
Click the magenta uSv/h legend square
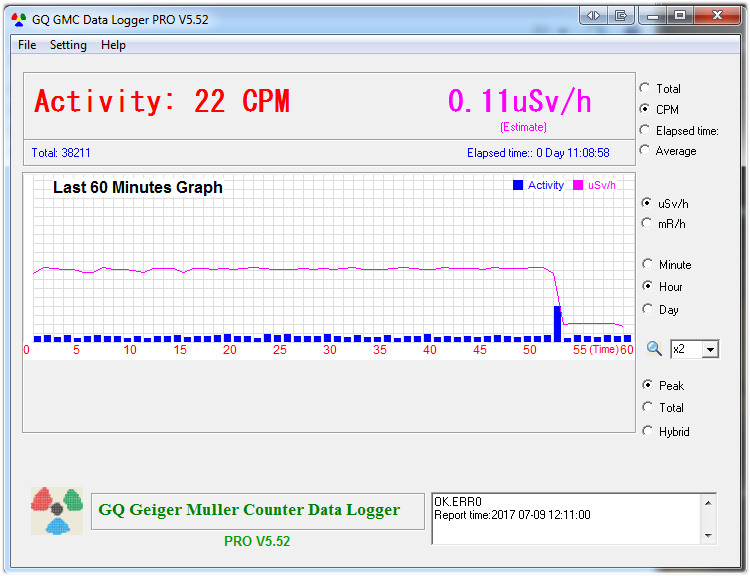coord(578,185)
